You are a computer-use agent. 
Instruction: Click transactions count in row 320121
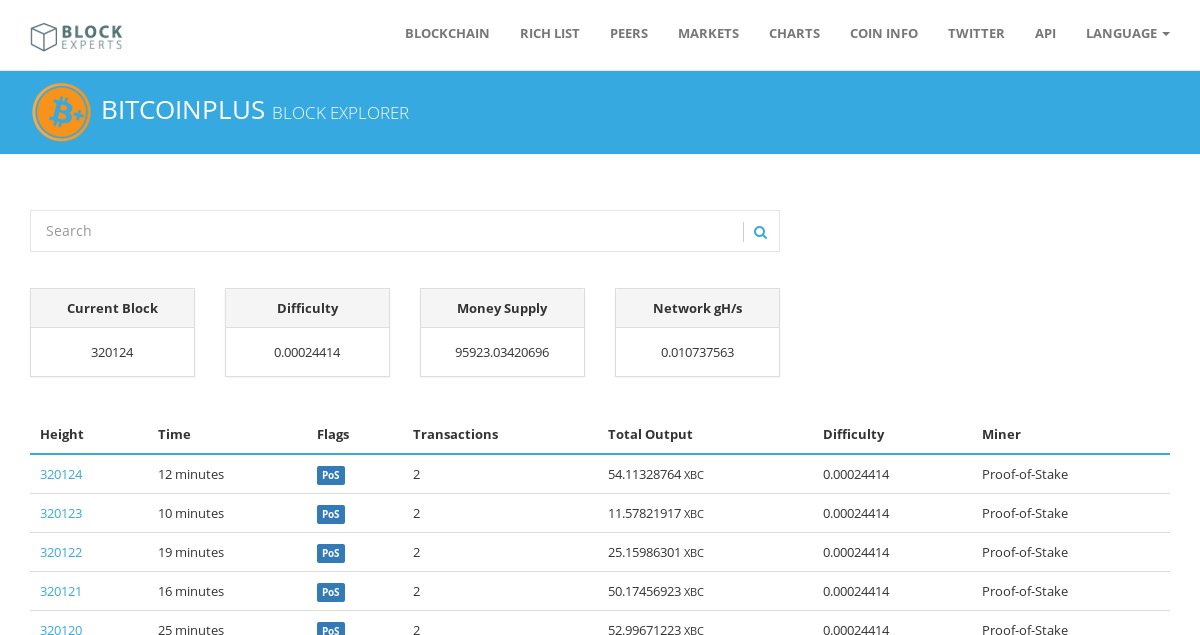point(416,591)
